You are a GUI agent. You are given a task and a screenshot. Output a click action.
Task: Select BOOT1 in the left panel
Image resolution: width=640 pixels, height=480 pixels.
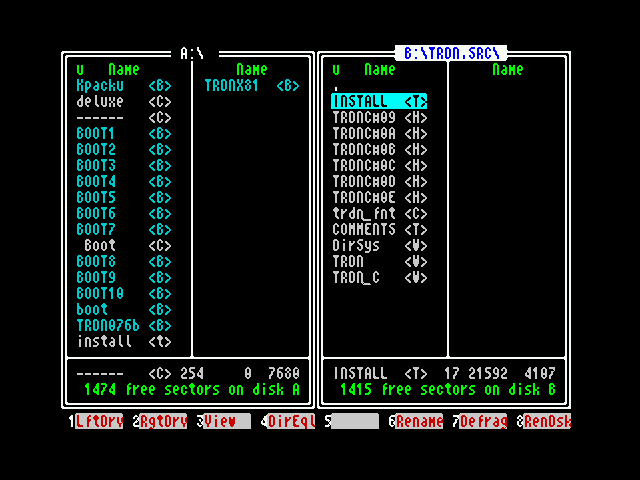pos(124,133)
